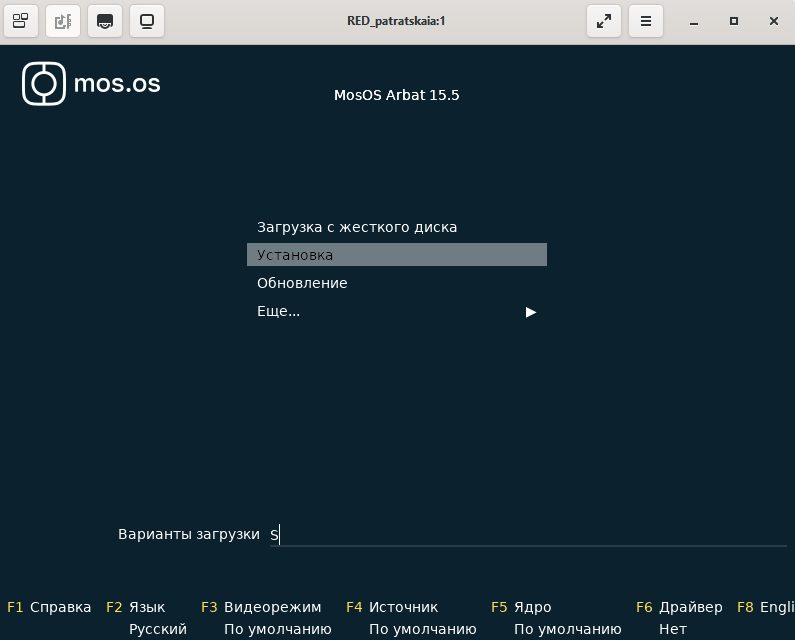
Task: Close the RED_patratskaia:1 window
Action: (774, 21)
